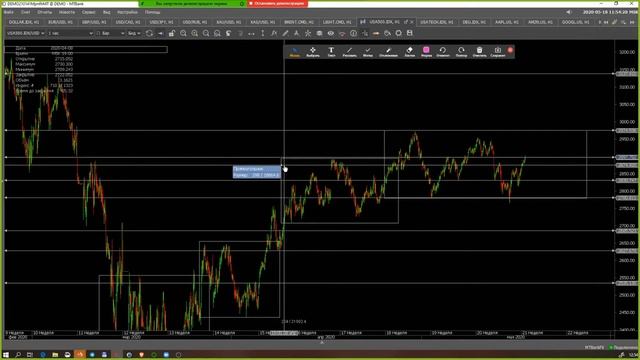Switch to the USATECH.IDX, H1 chart tab

click(x=436, y=22)
